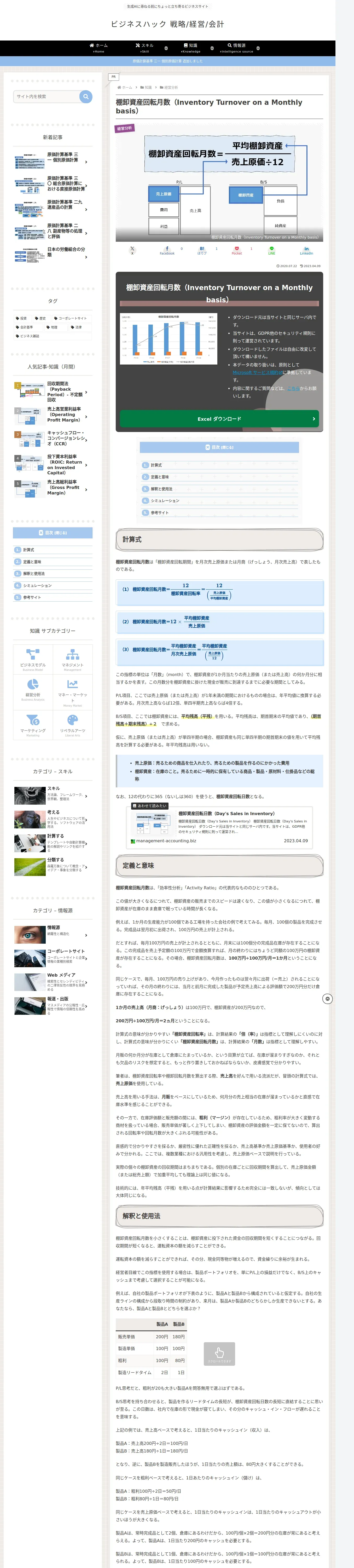The image size is (354, 1568).
Task: Share the article on X
Action: (x=132, y=250)
